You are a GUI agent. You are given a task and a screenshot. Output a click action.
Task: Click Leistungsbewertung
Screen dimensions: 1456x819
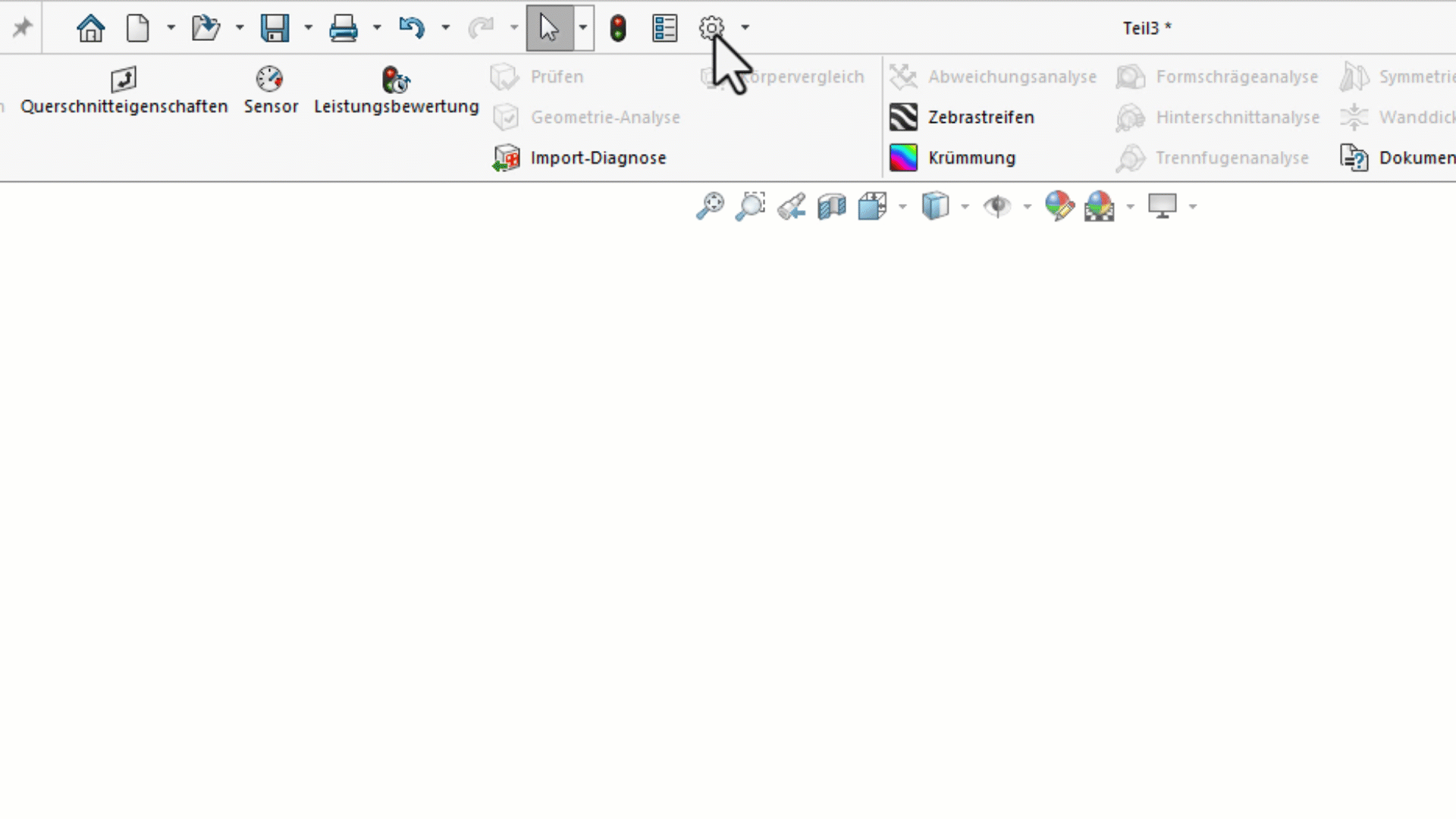coord(396,90)
